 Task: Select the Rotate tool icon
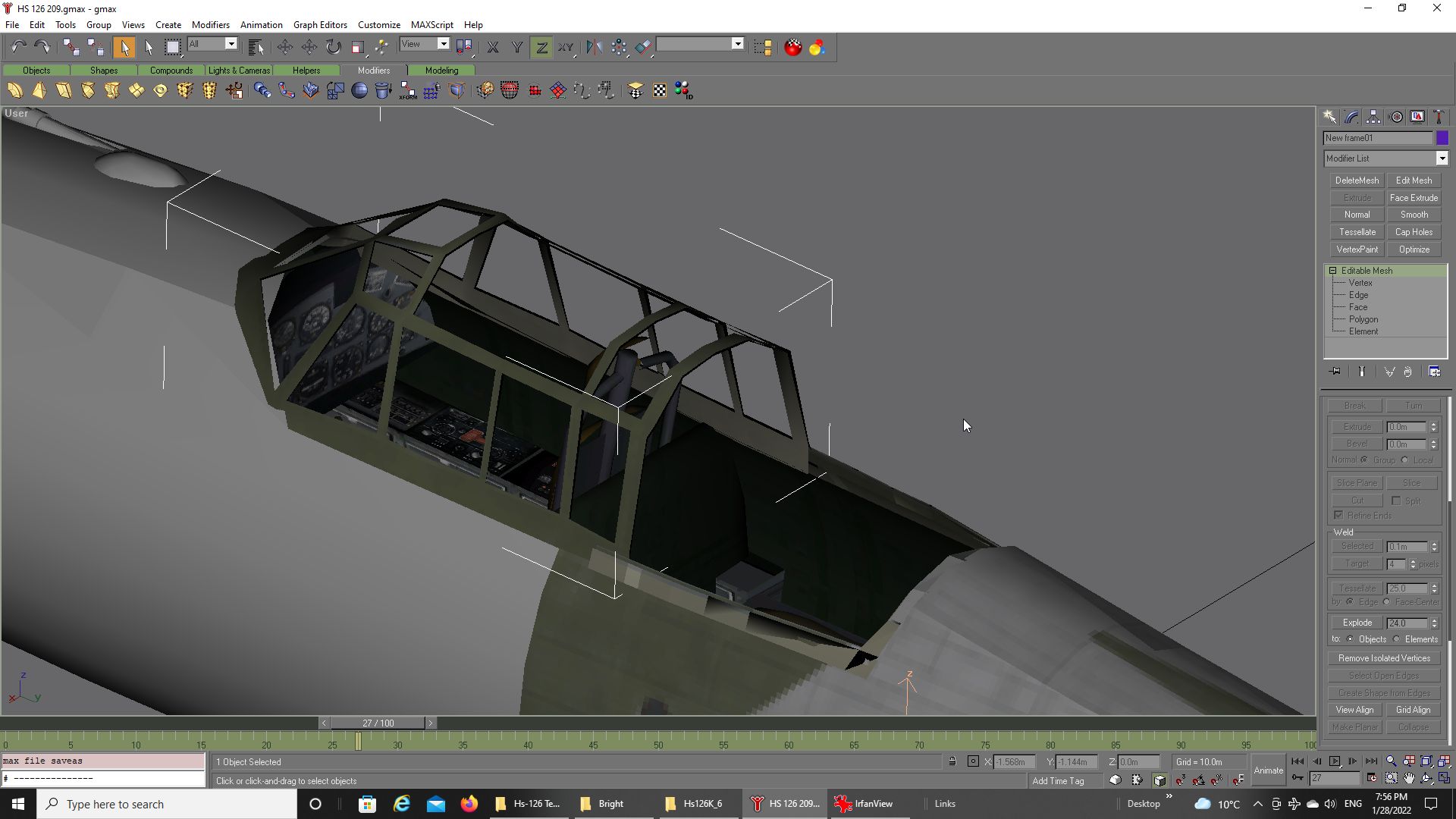coord(334,47)
